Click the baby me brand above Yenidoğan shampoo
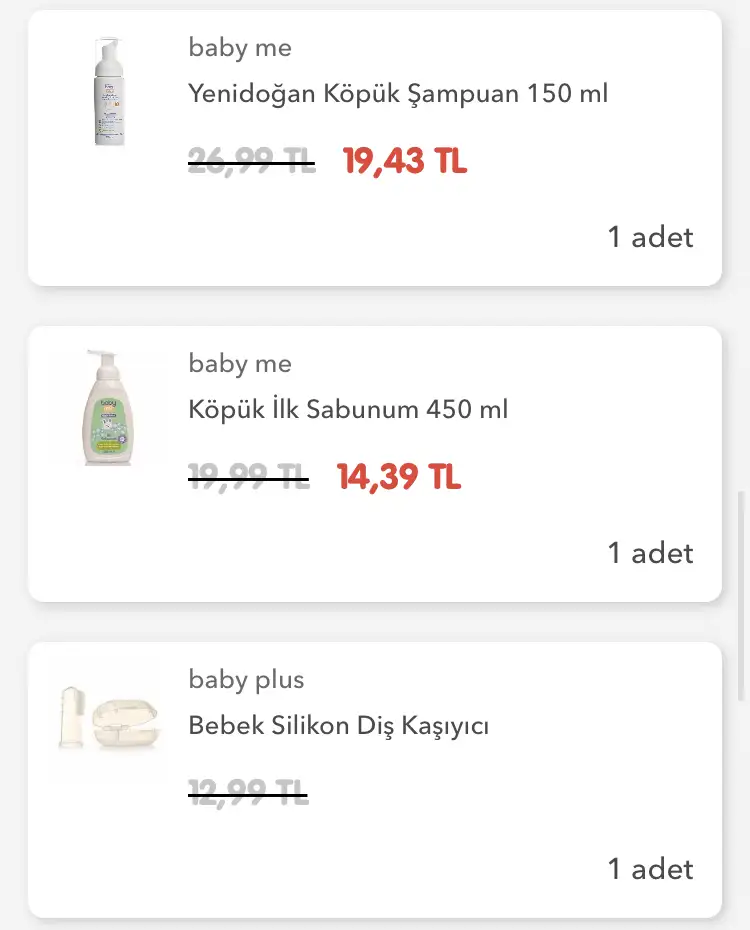This screenshot has width=750, height=930. click(240, 47)
